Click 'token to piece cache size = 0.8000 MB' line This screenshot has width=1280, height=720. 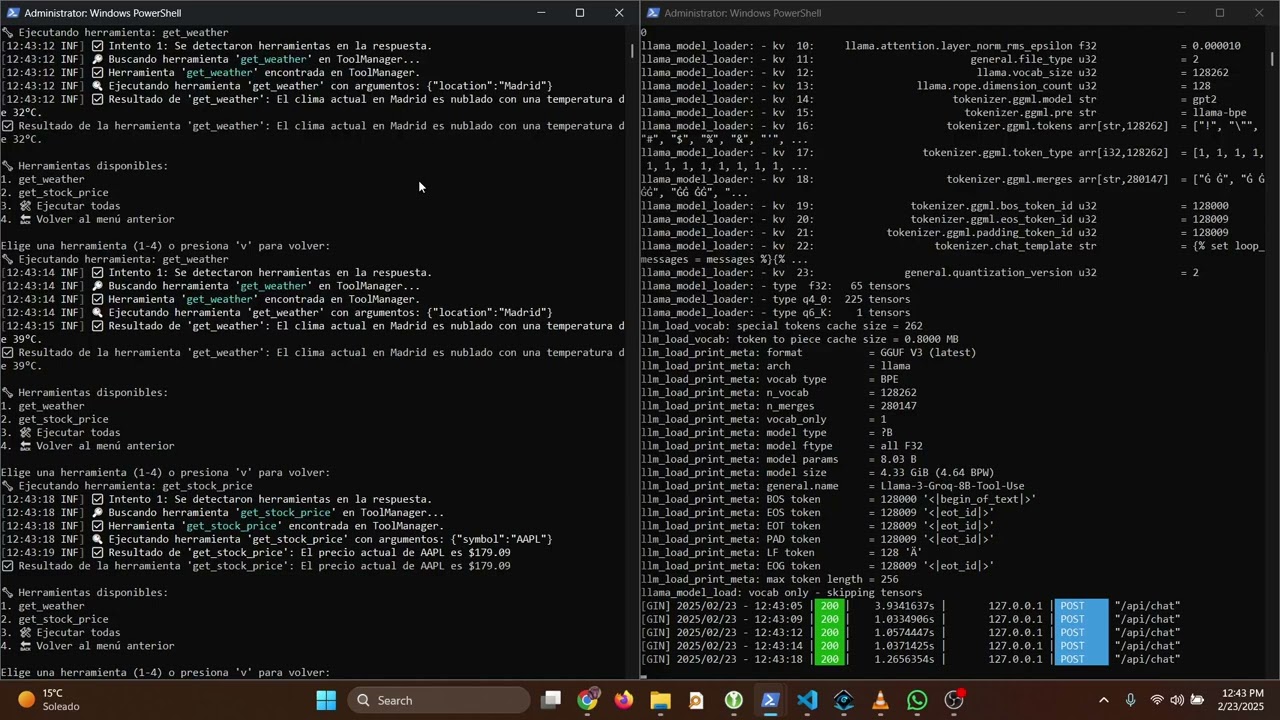pyautogui.click(x=799, y=339)
